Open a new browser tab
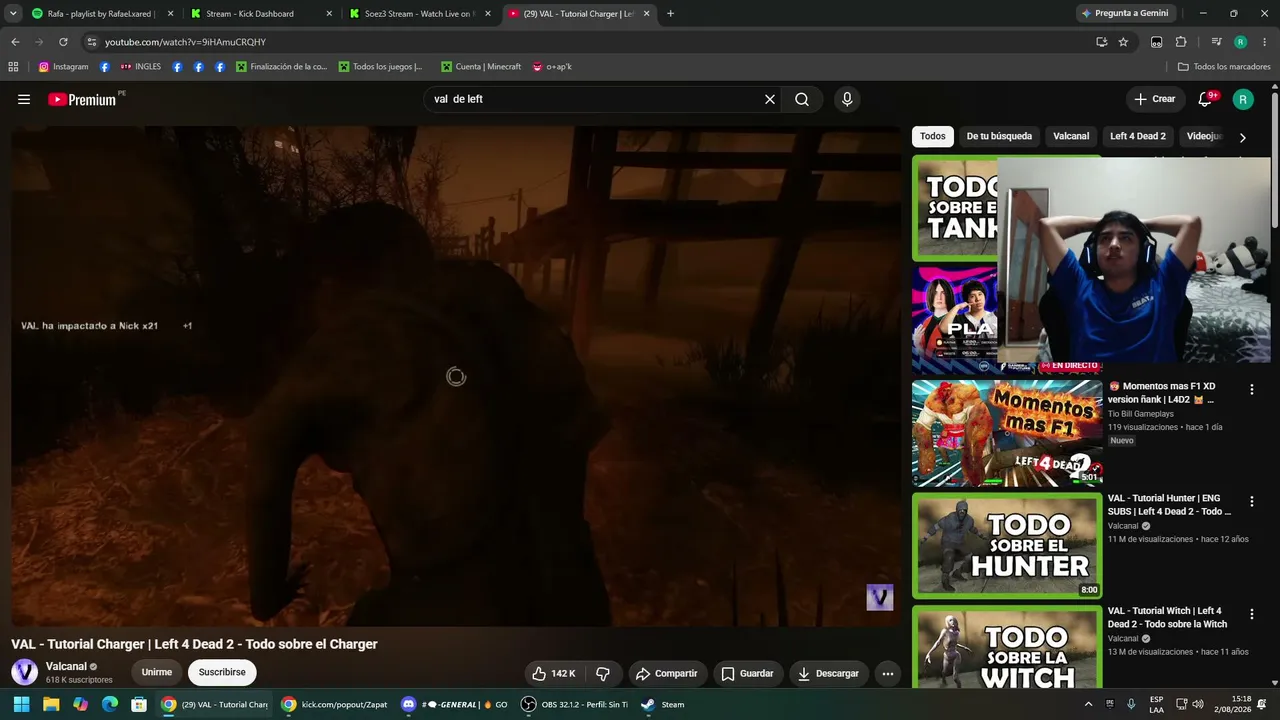 point(670,14)
